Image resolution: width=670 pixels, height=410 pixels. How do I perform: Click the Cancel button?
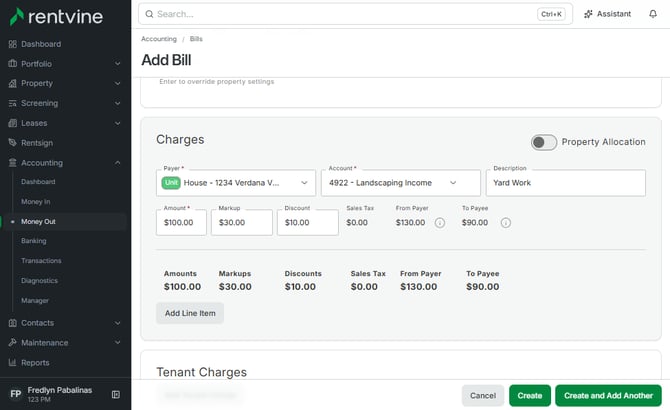483,395
